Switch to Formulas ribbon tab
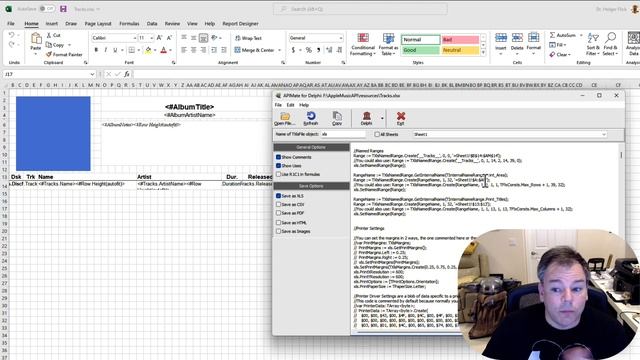 (129, 24)
